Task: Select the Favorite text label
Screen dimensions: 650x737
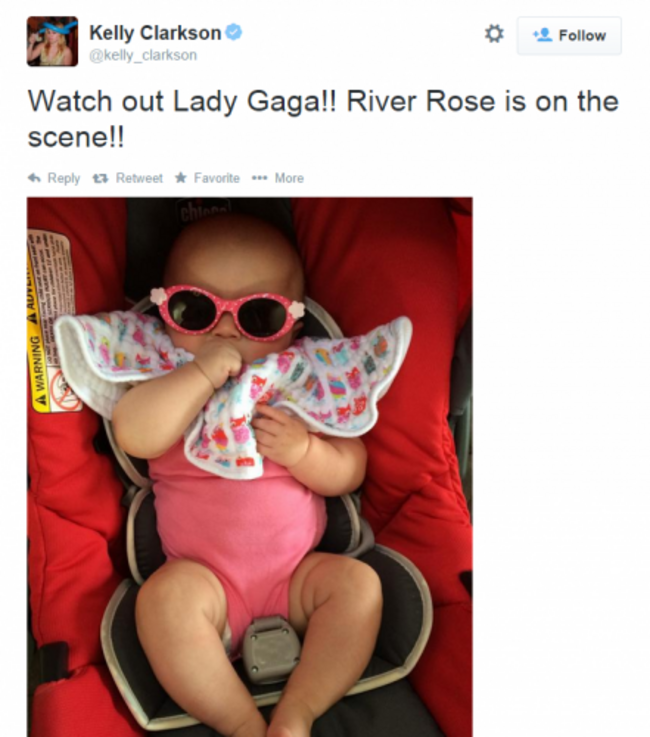Action: coord(217,178)
